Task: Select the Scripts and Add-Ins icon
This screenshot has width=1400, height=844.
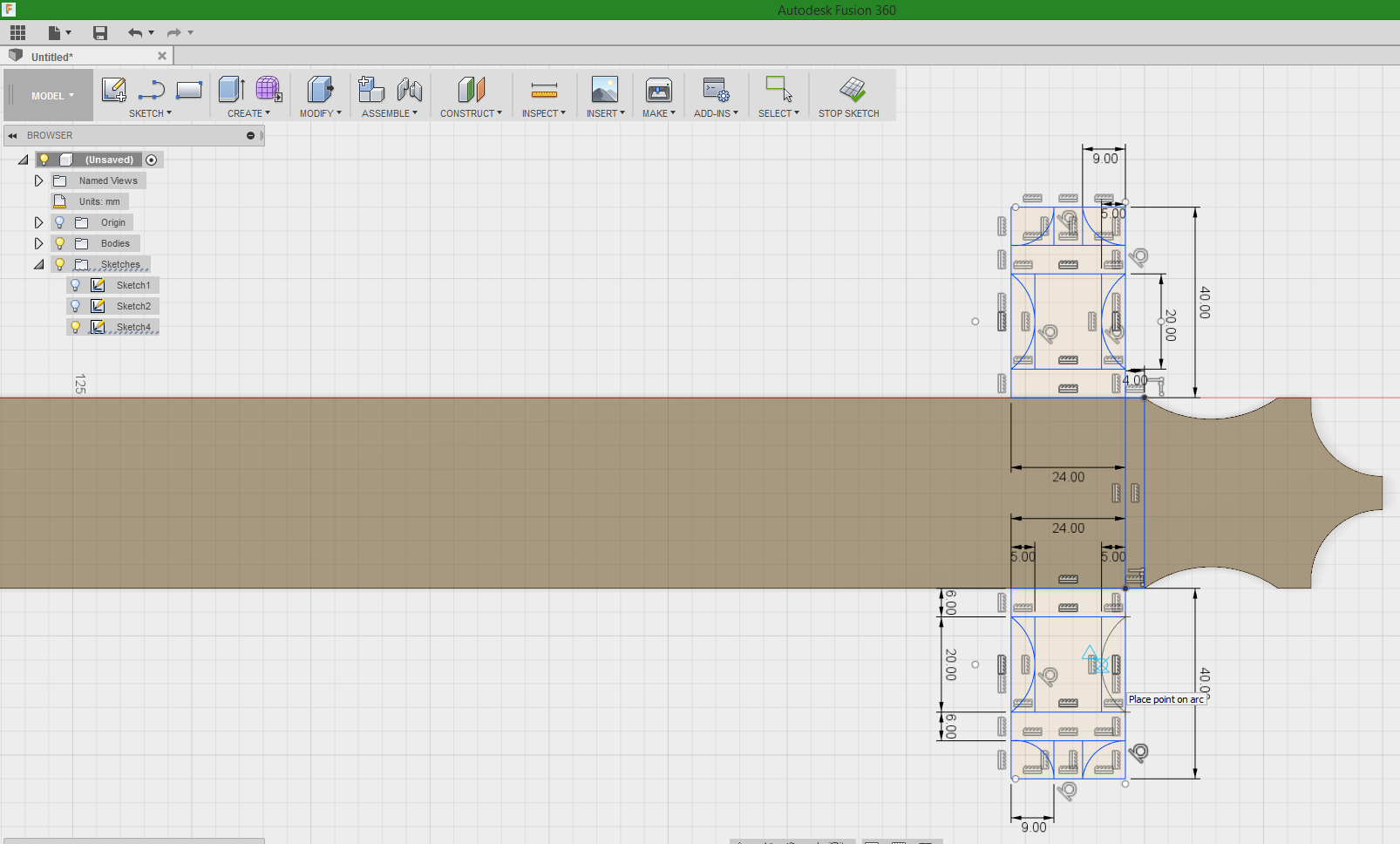Action: point(716,89)
